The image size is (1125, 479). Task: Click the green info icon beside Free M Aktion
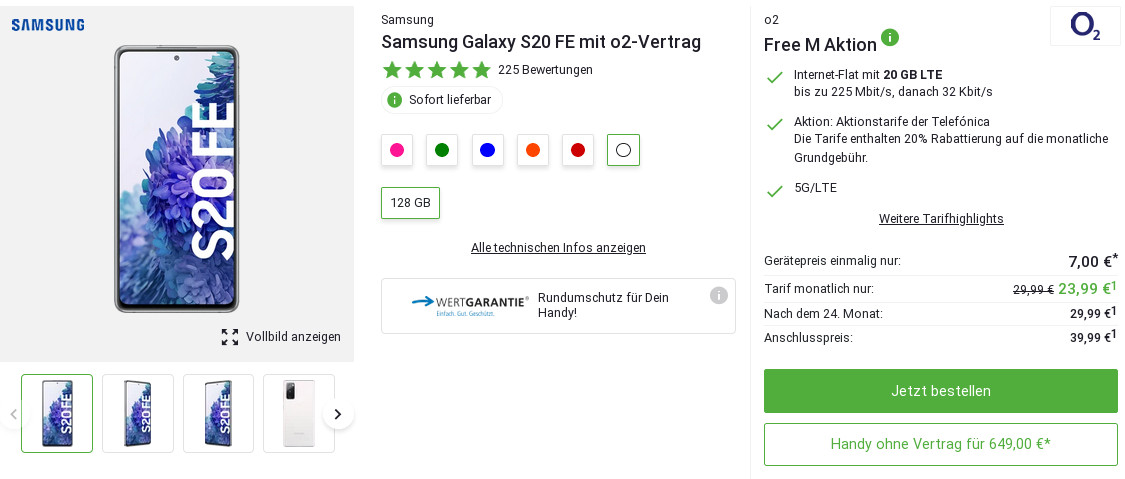(890, 38)
